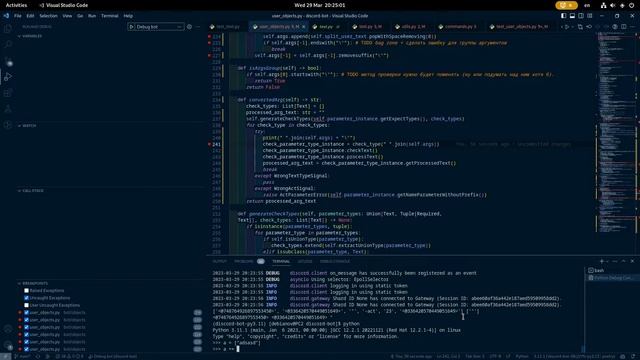Create a new terminal with the plus icon
The height and width of the screenshot is (360, 640).
(x=602, y=261)
